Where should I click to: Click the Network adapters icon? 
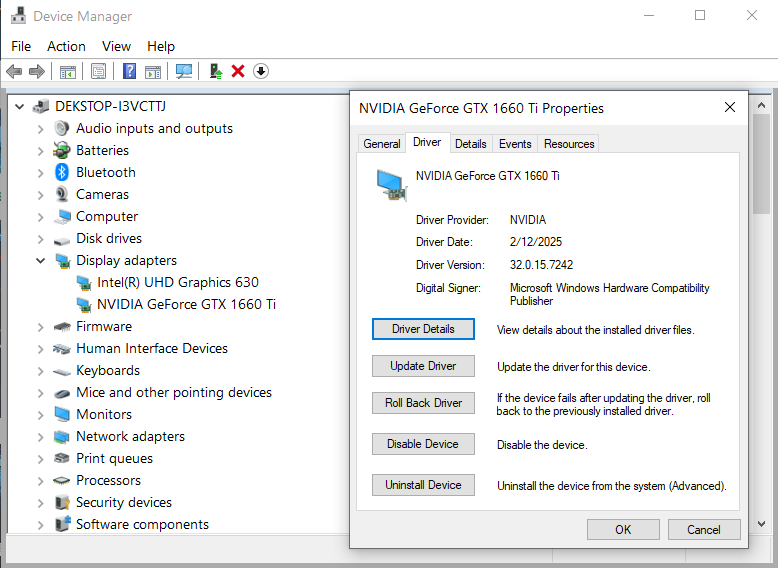[x=62, y=437]
